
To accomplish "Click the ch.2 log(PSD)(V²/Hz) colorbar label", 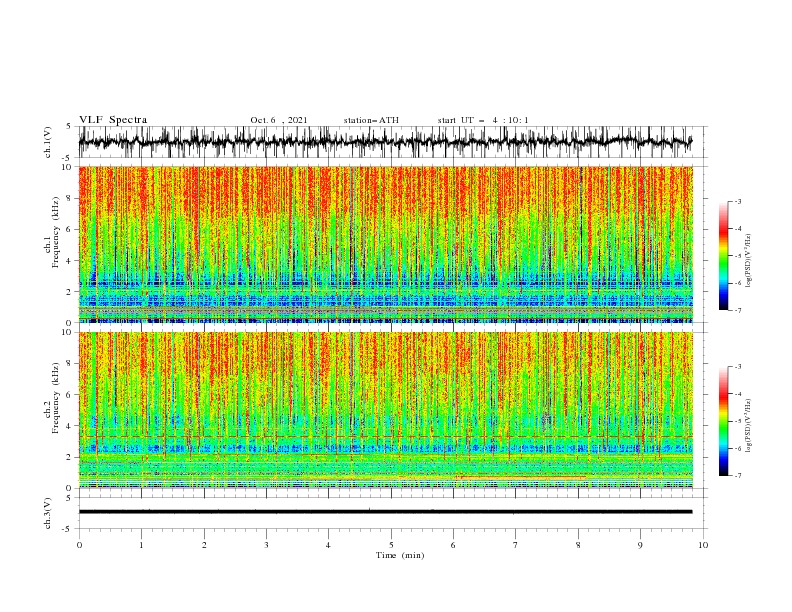I will point(748,426).
